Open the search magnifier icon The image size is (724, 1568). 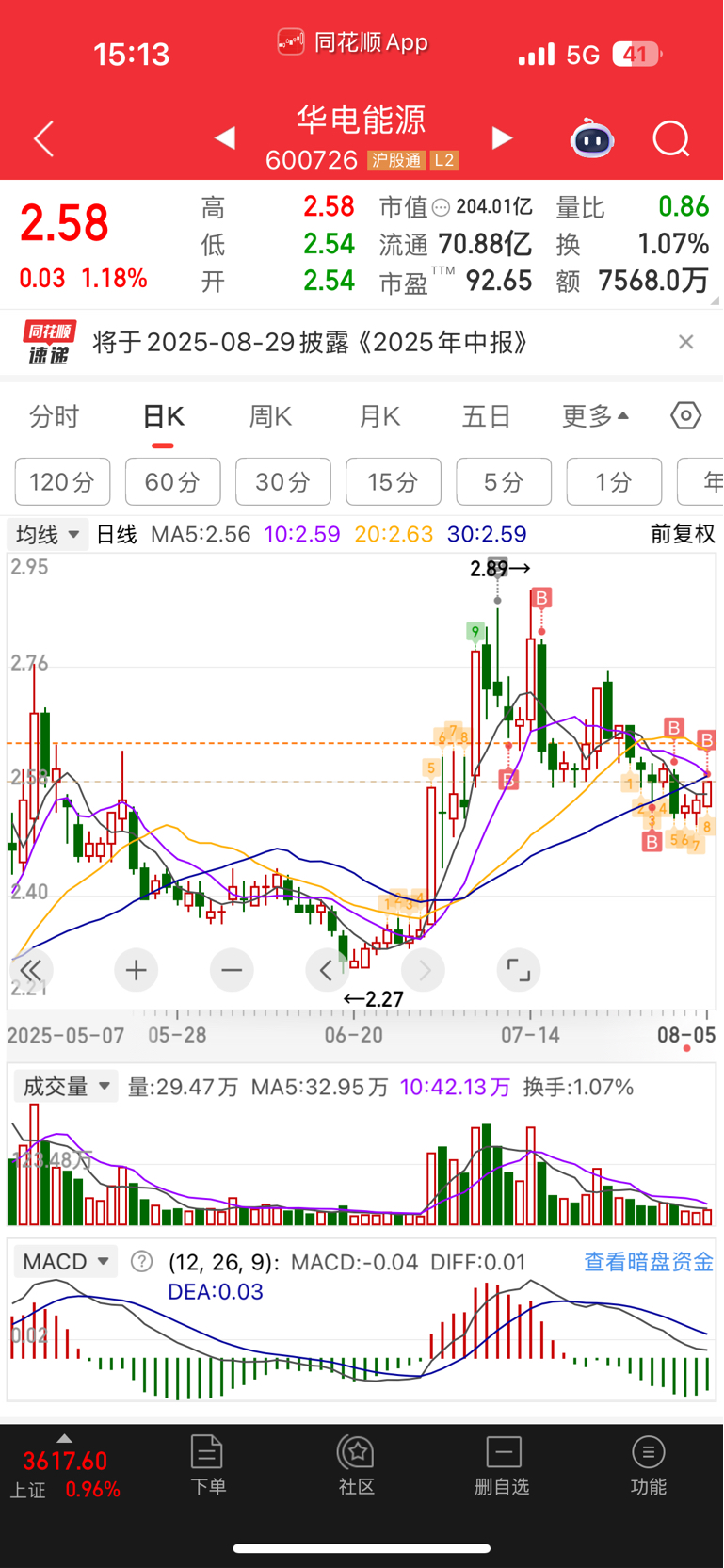671,139
